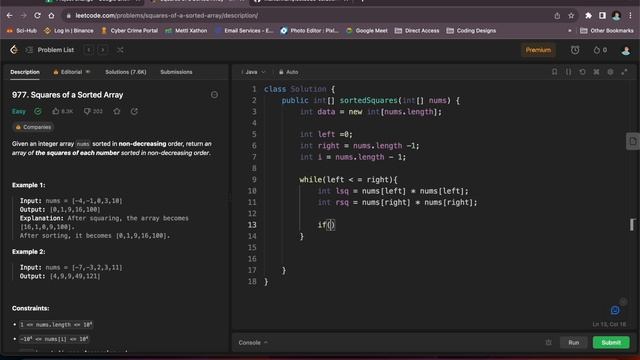This screenshot has height=360, width=640.
Task: Open the Google Meet bookmark
Action: click(x=367, y=31)
